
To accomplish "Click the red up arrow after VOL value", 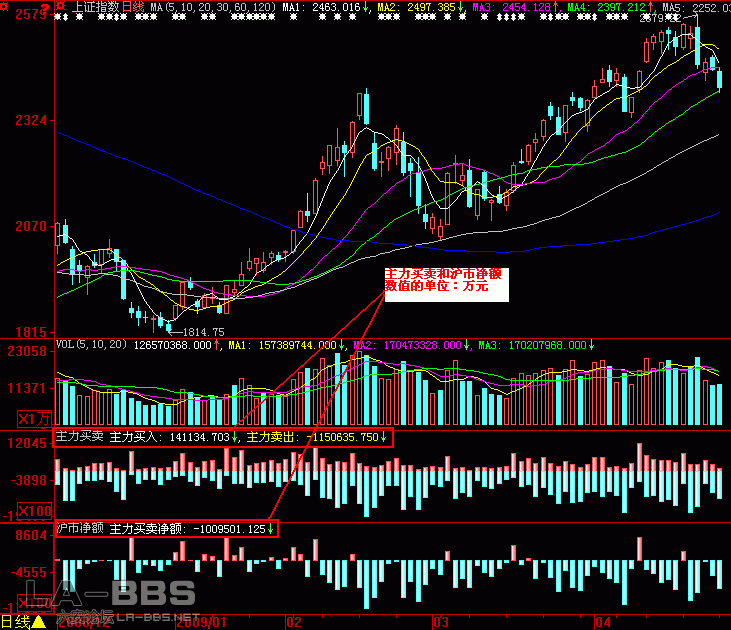I will (217, 345).
